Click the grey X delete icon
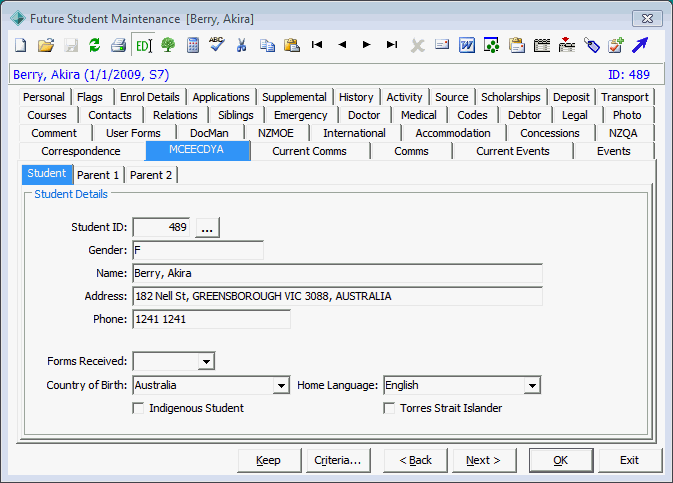 point(417,45)
